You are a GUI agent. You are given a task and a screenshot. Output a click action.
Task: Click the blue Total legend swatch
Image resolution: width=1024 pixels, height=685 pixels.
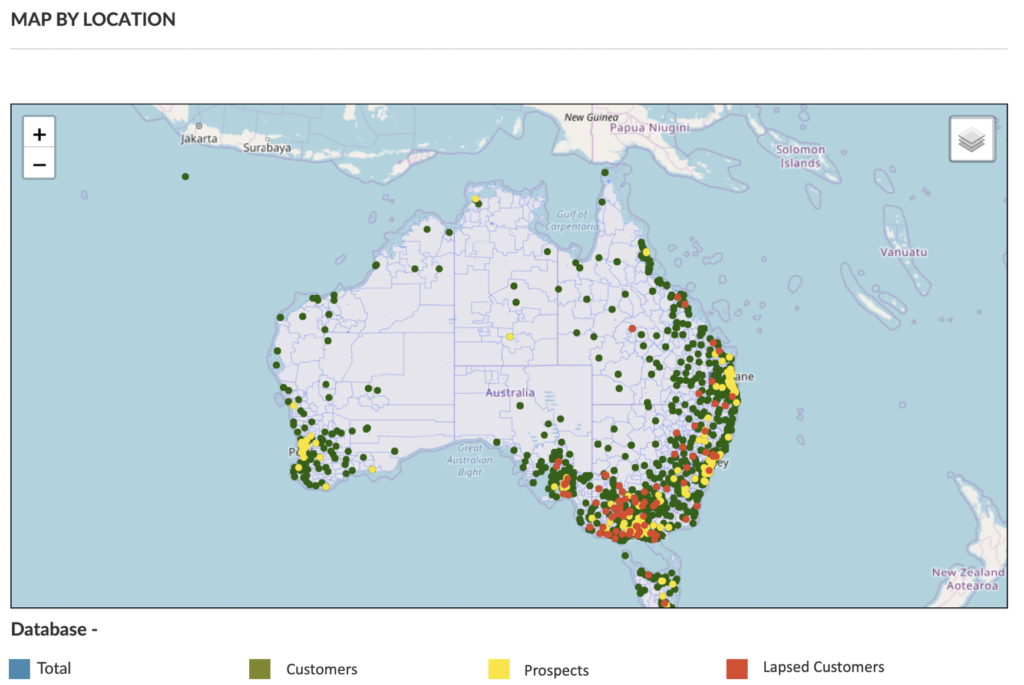[19, 669]
